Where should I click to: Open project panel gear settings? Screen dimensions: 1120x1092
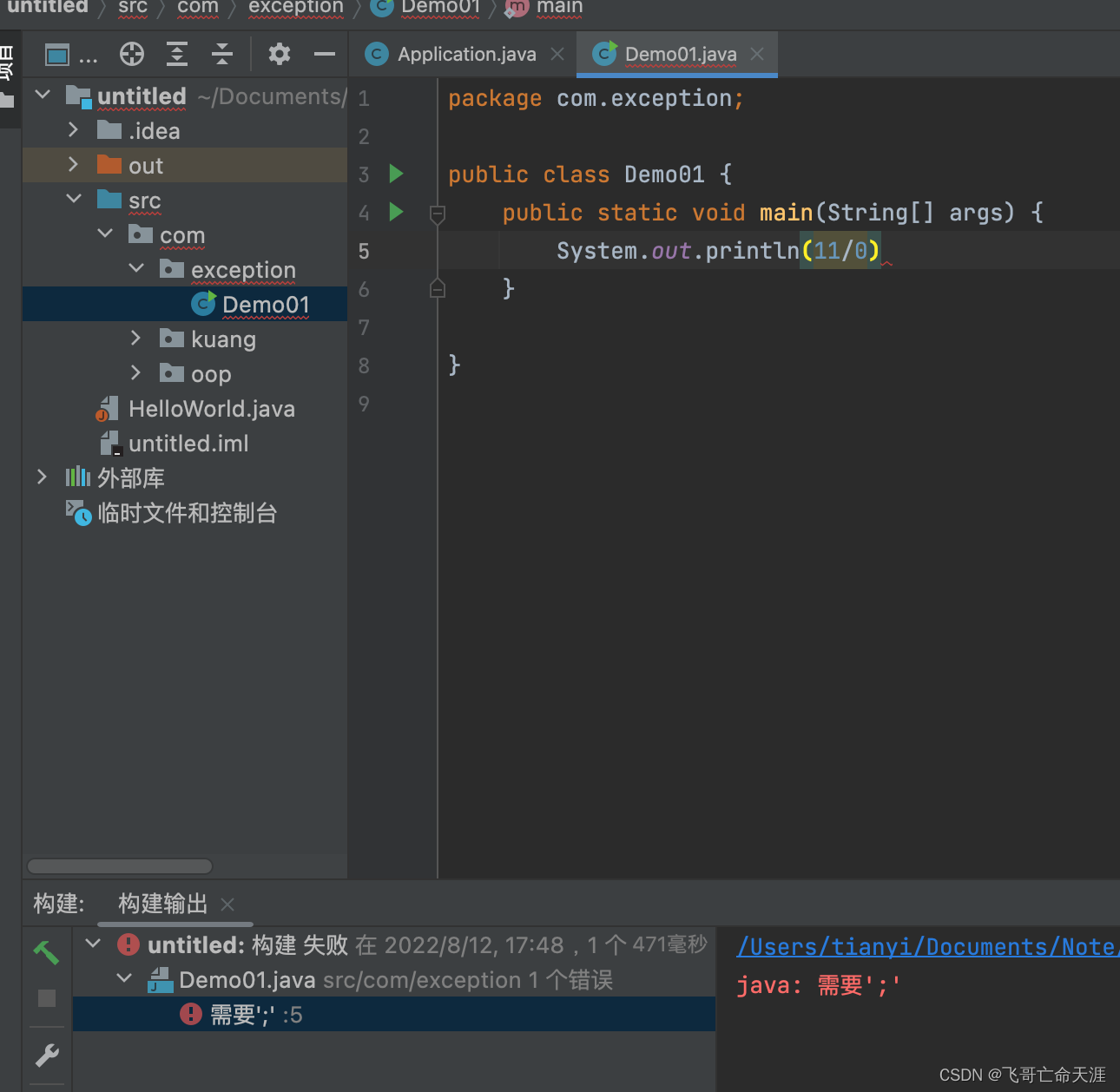click(x=279, y=54)
